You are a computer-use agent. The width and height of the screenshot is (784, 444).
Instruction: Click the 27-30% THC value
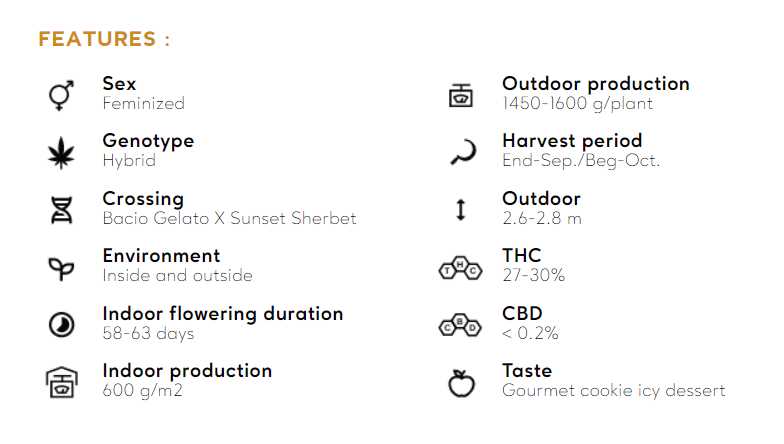[x=533, y=275]
